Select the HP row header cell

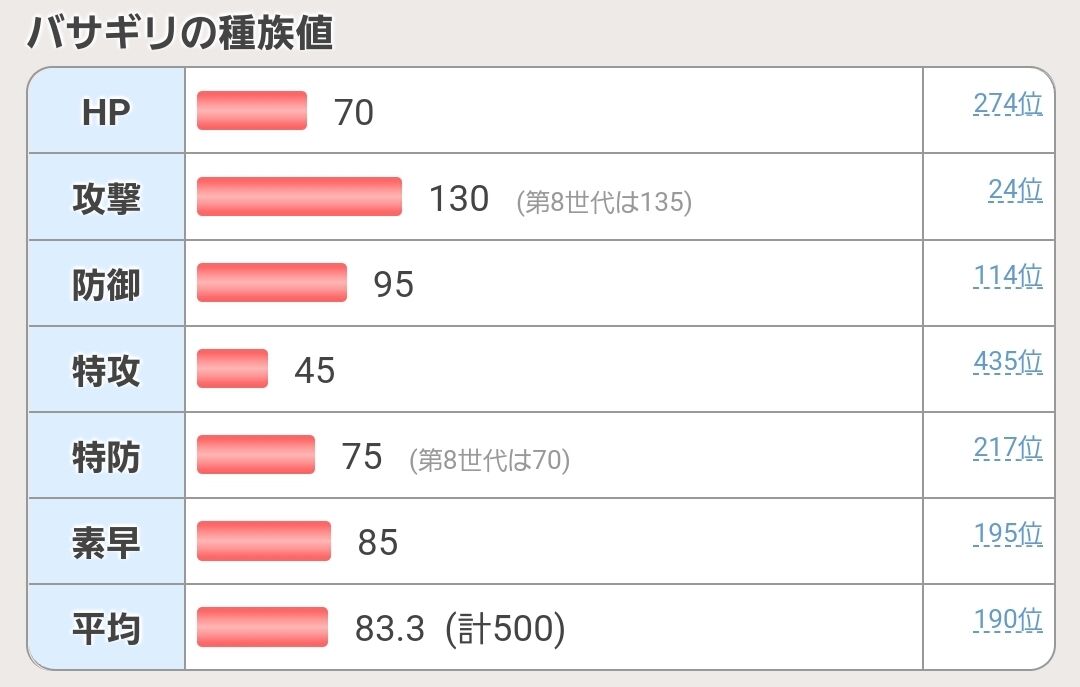pyautogui.click(x=106, y=110)
